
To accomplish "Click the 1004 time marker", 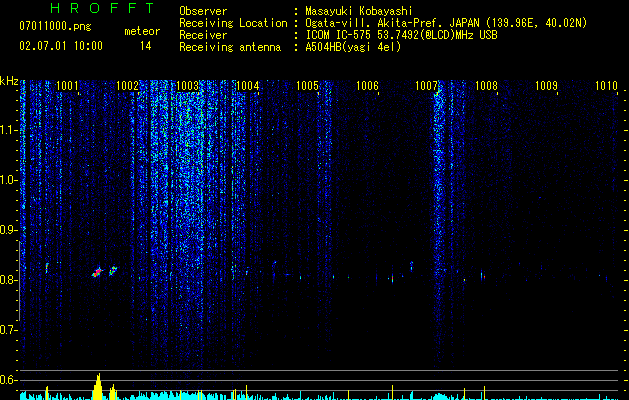I will tap(248, 86).
